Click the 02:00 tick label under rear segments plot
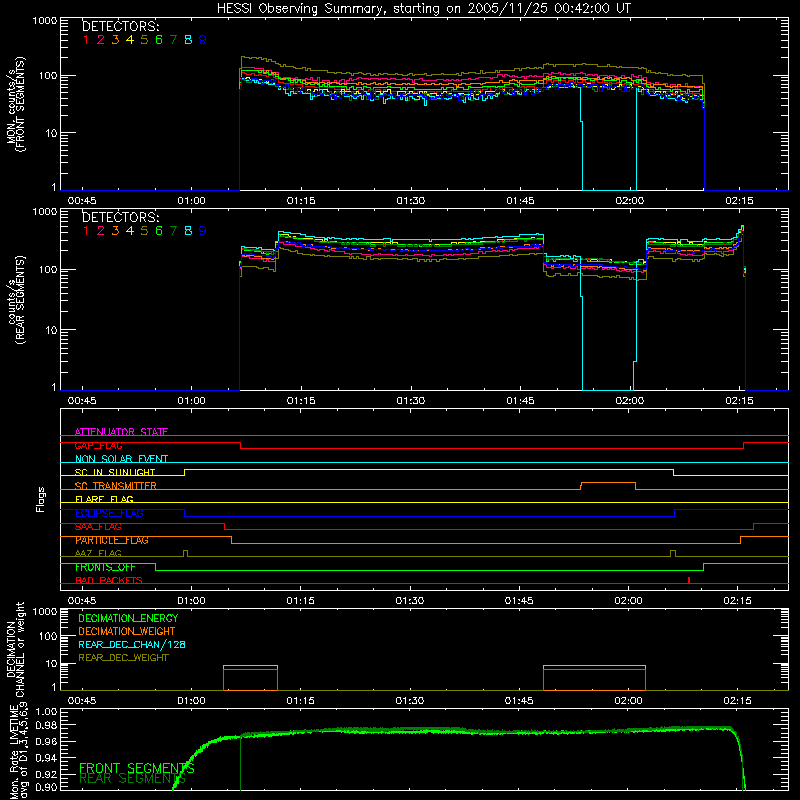 point(630,401)
